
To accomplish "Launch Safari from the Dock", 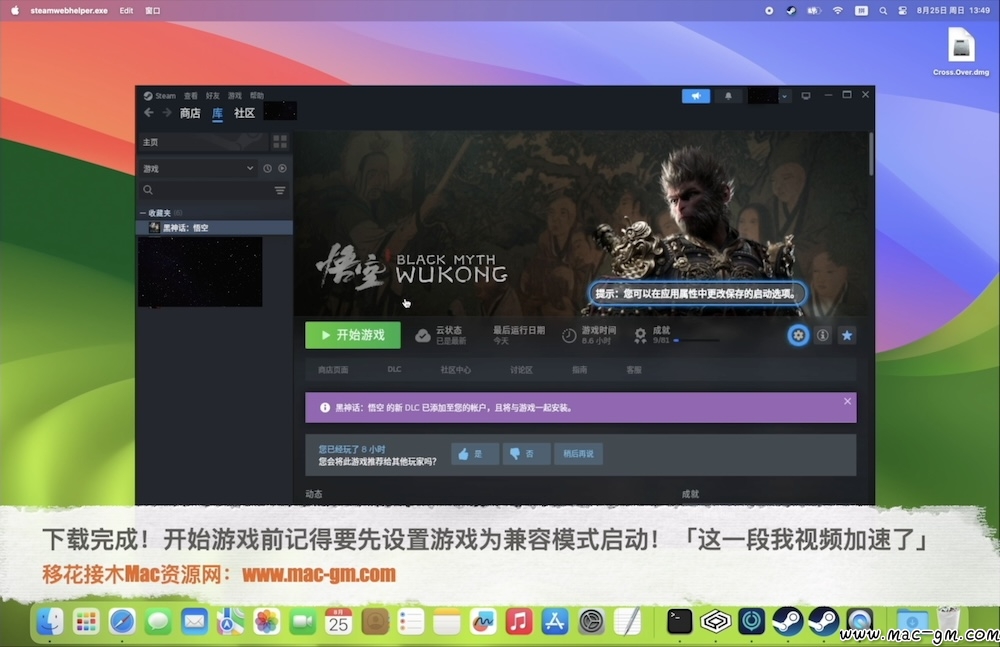I will (122, 621).
